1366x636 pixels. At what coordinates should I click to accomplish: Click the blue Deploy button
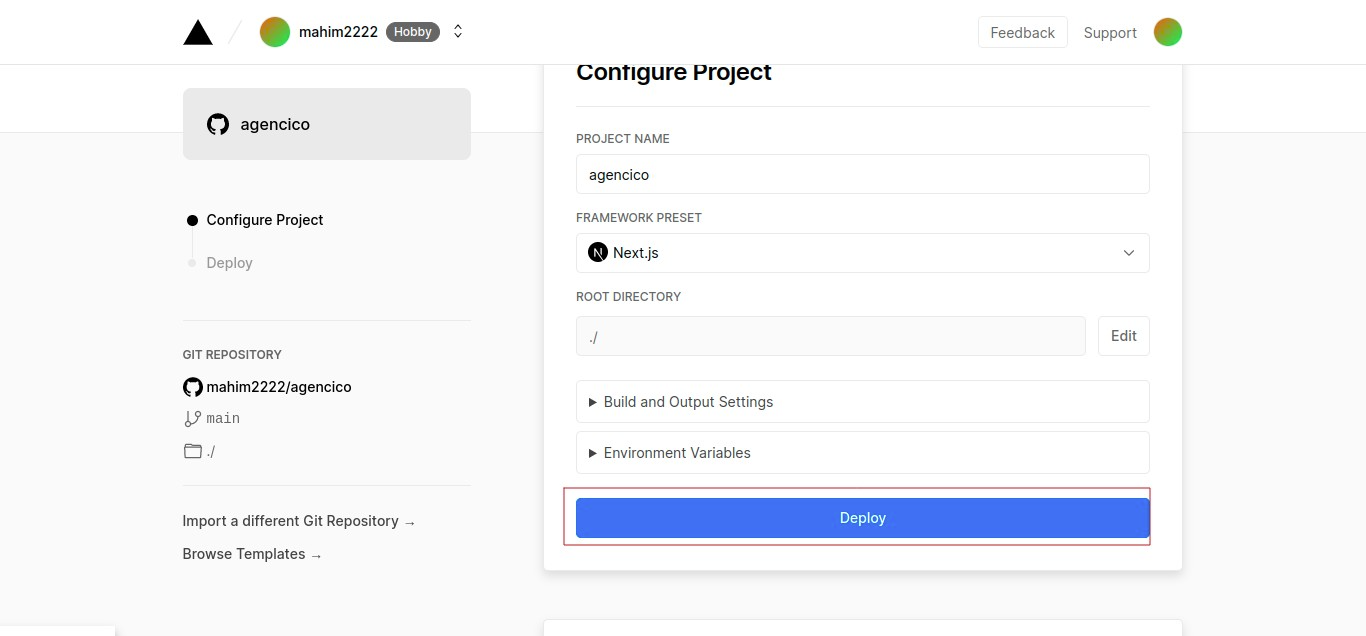[x=863, y=518]
